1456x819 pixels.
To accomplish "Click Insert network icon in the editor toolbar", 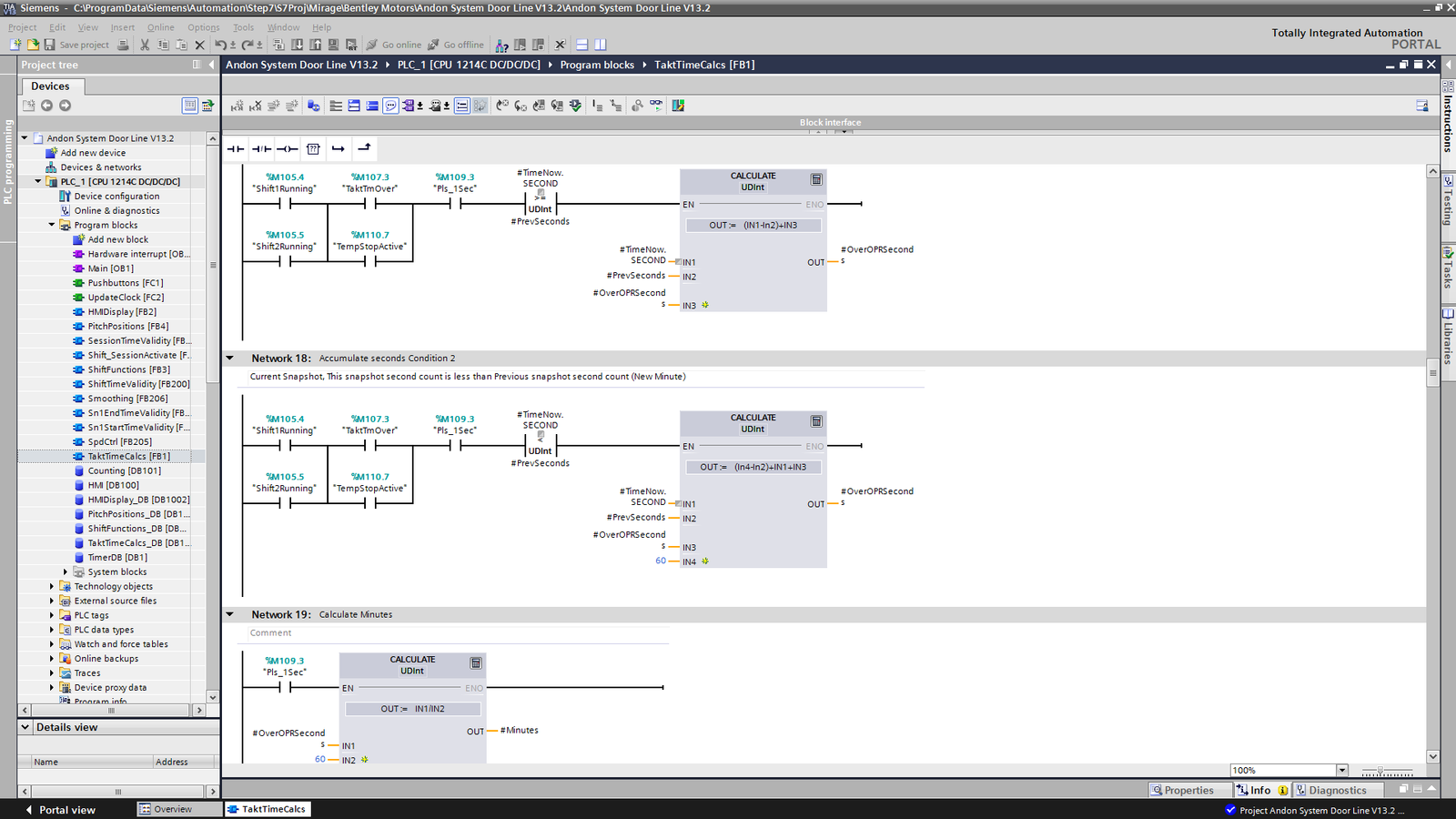I will (237, 106).
